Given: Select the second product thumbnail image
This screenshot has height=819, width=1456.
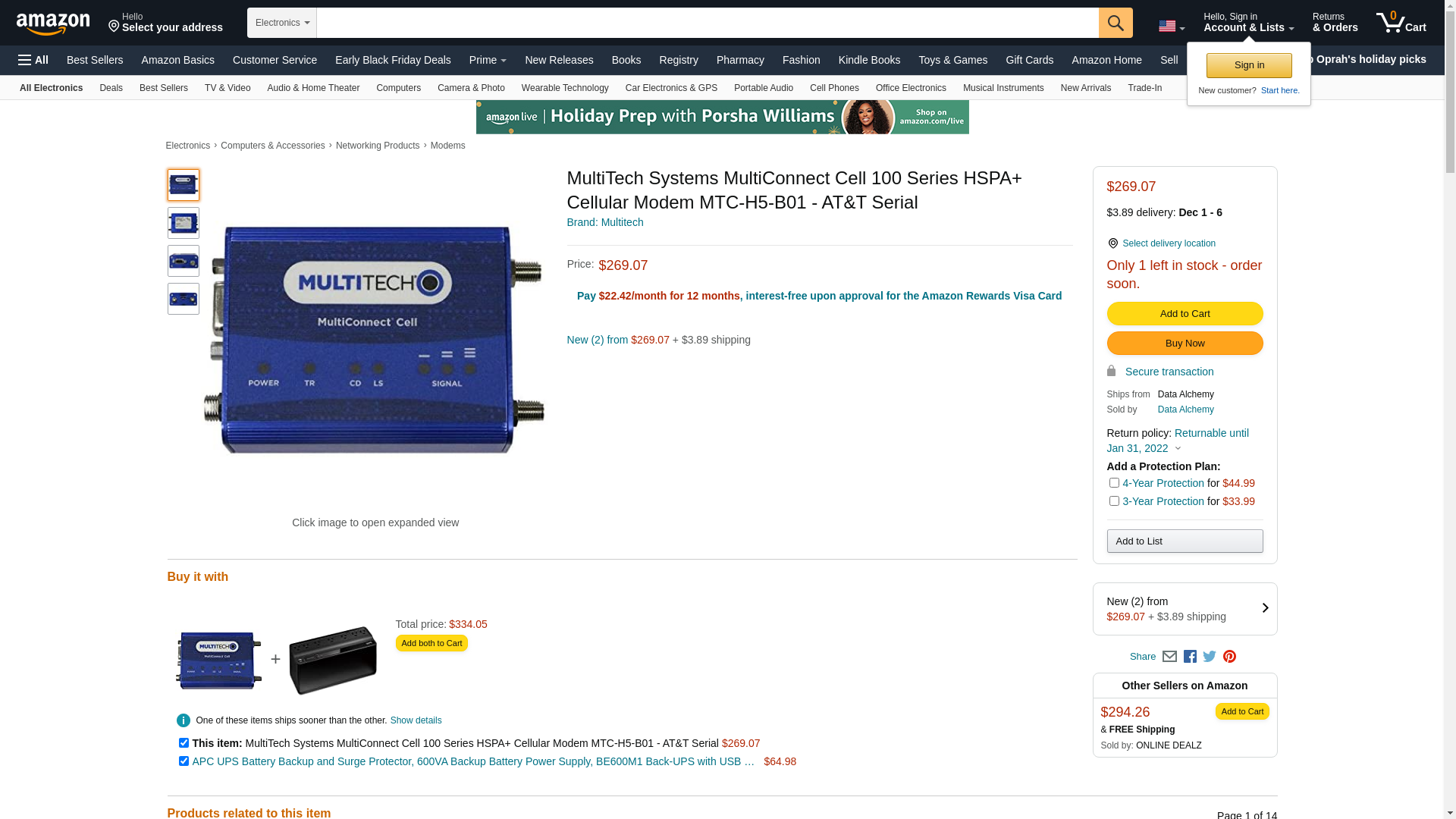Looking at the screenshot, I should [x=184, y=223].
